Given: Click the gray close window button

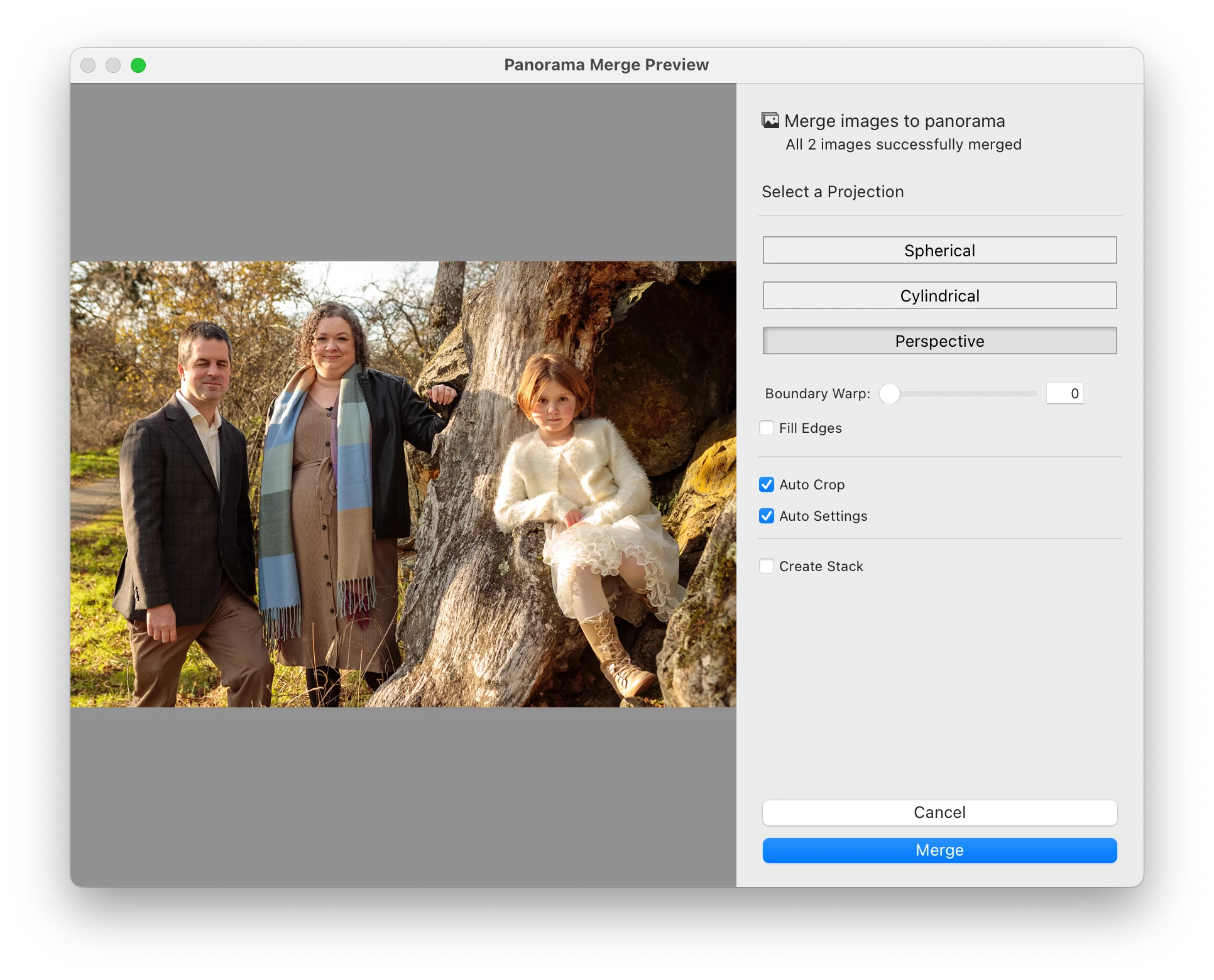Looking at the screenshot, I should 88,65.
